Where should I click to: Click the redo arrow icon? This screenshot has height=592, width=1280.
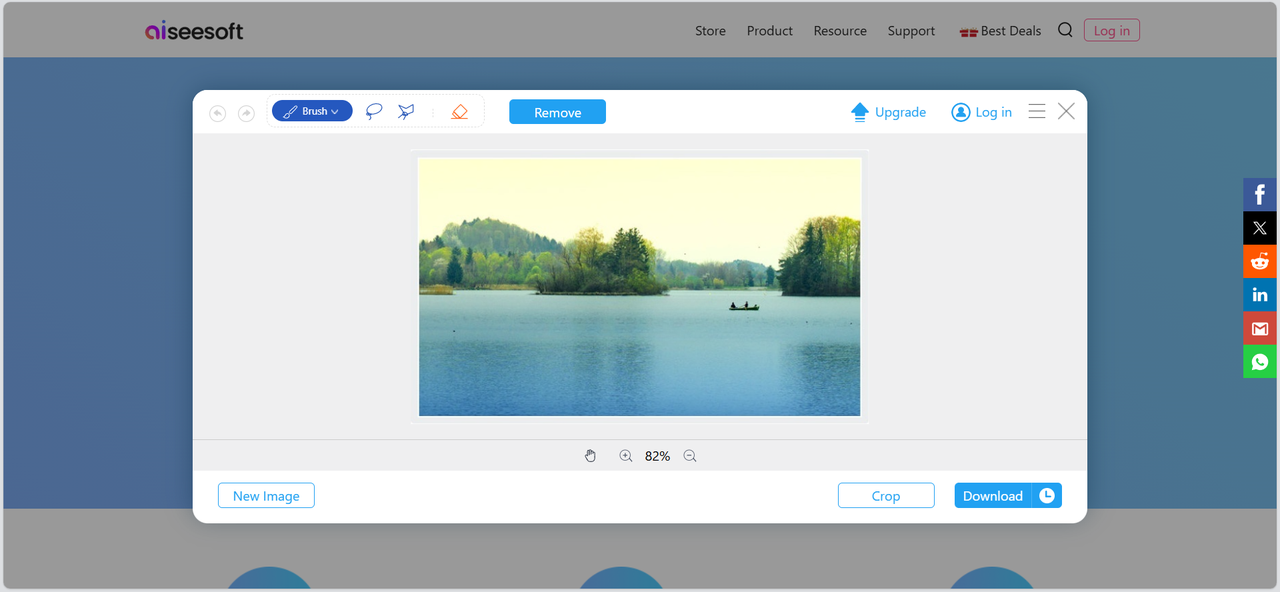pyautogui.click(x=246, y=113)
